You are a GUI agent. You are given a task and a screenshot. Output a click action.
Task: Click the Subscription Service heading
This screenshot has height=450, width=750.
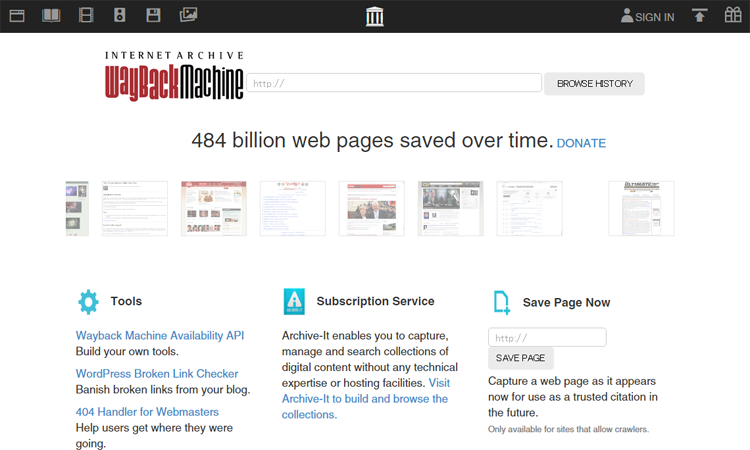(x=375, y=301)
